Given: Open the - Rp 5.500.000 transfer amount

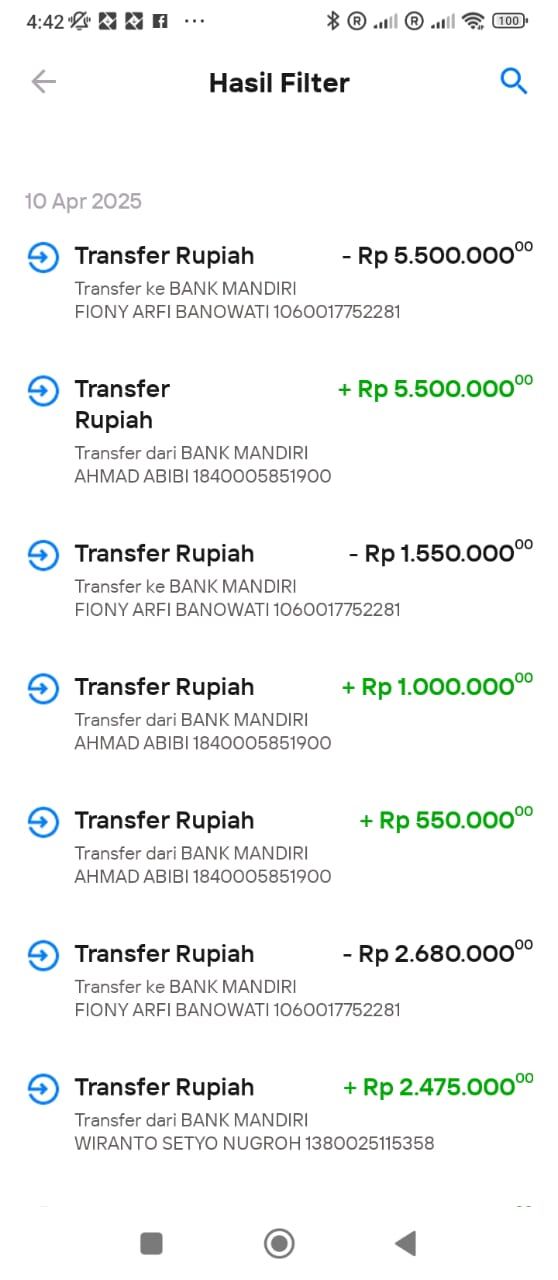Looking at the screenshot, I should point(437,254).
